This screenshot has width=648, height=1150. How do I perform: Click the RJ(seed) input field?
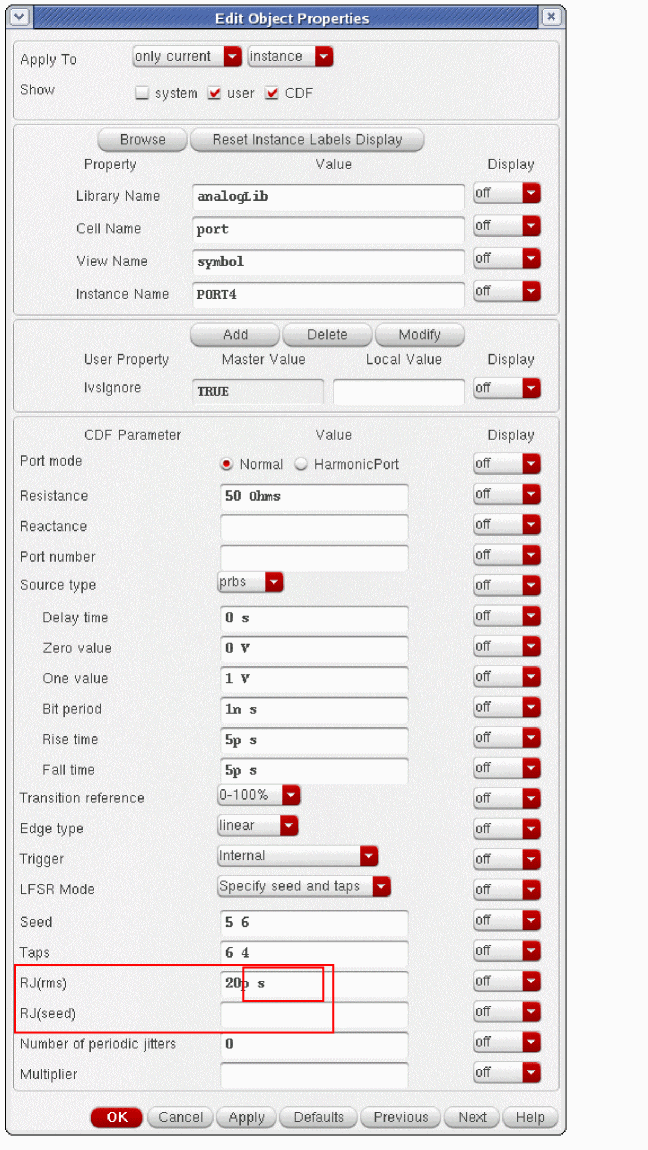[x=314, y=1014]
